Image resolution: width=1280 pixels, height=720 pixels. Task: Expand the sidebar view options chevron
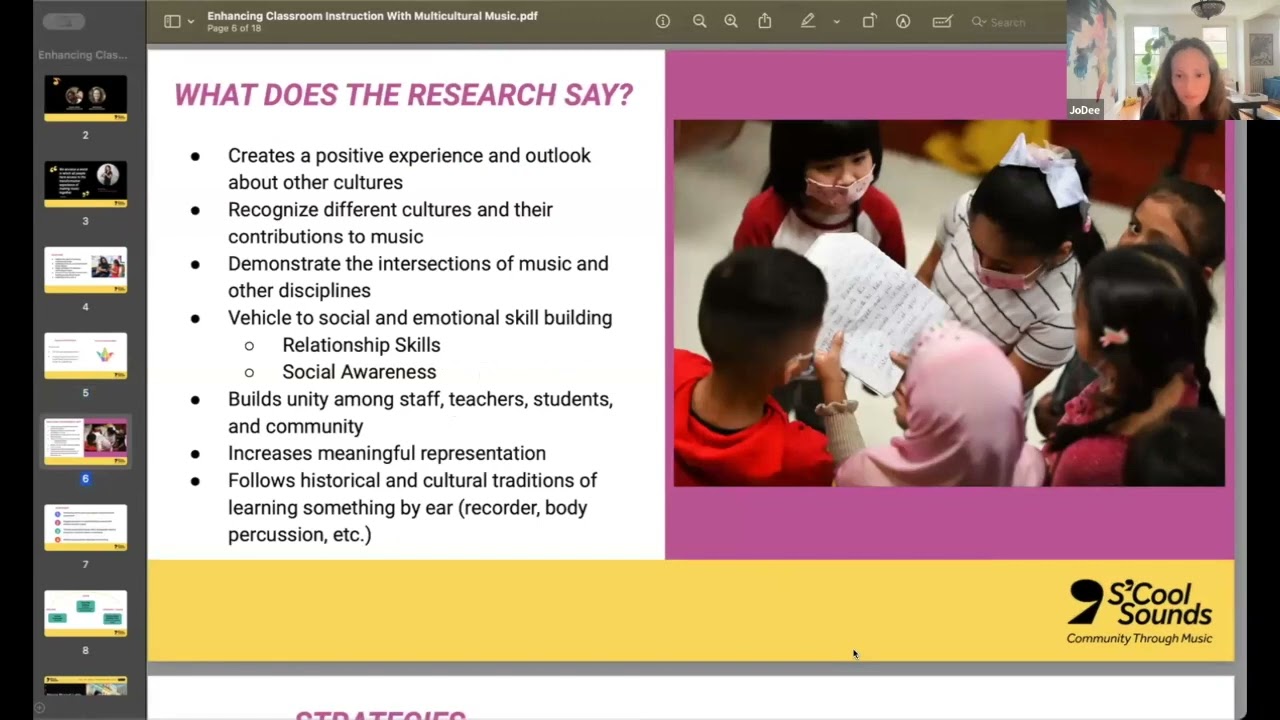pyautogui.click(x=190, y=22)
